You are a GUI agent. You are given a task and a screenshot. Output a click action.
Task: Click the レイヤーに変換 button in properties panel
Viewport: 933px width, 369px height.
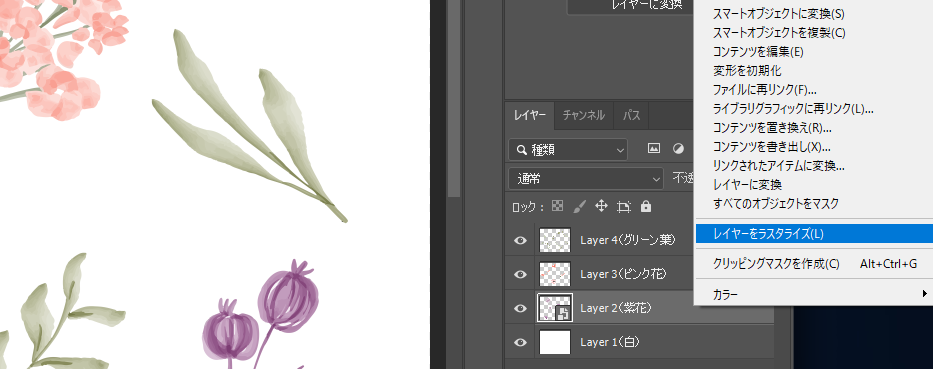coord(631,6)
